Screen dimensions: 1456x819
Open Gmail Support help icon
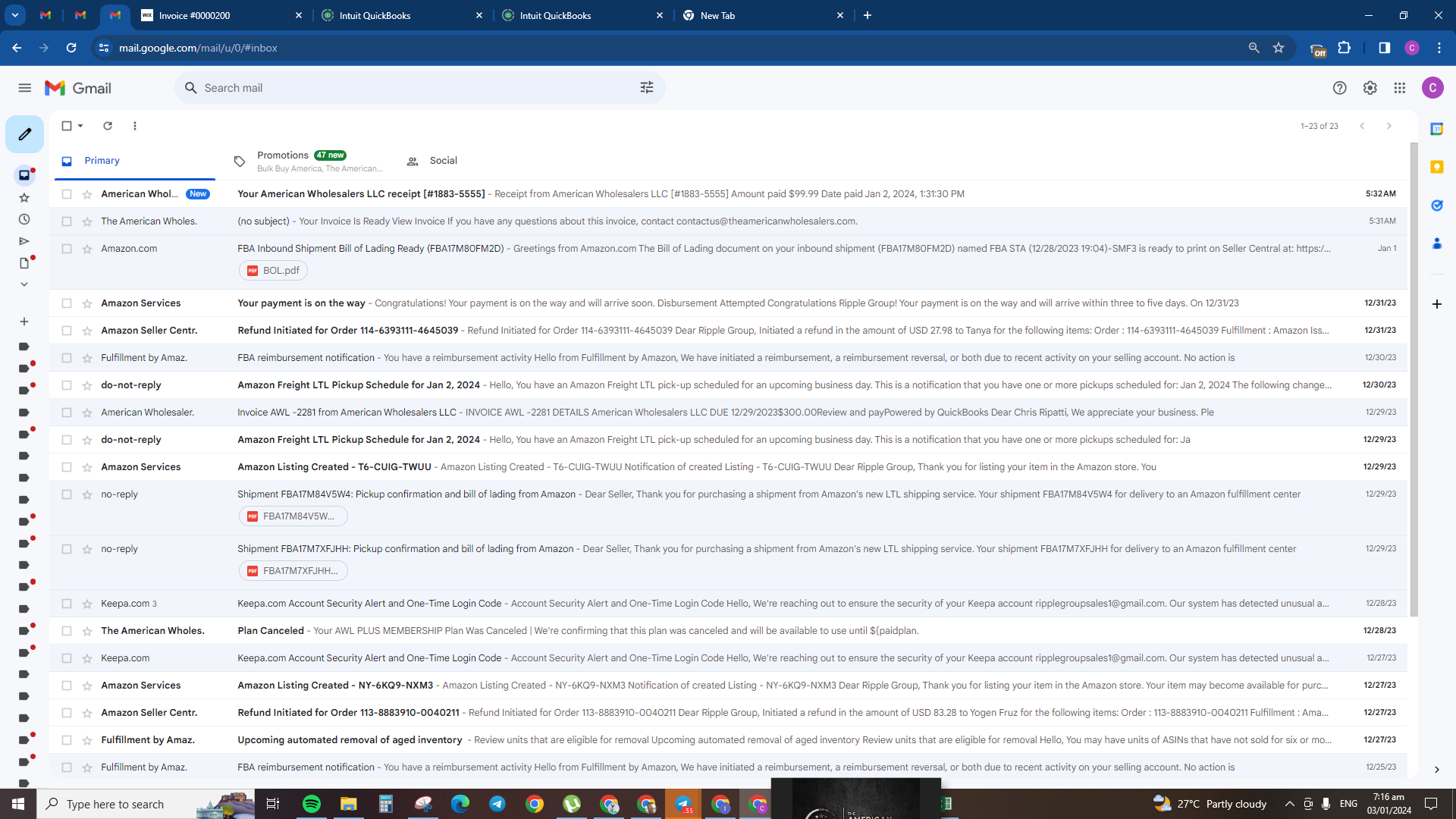[x=1340, y=88]
